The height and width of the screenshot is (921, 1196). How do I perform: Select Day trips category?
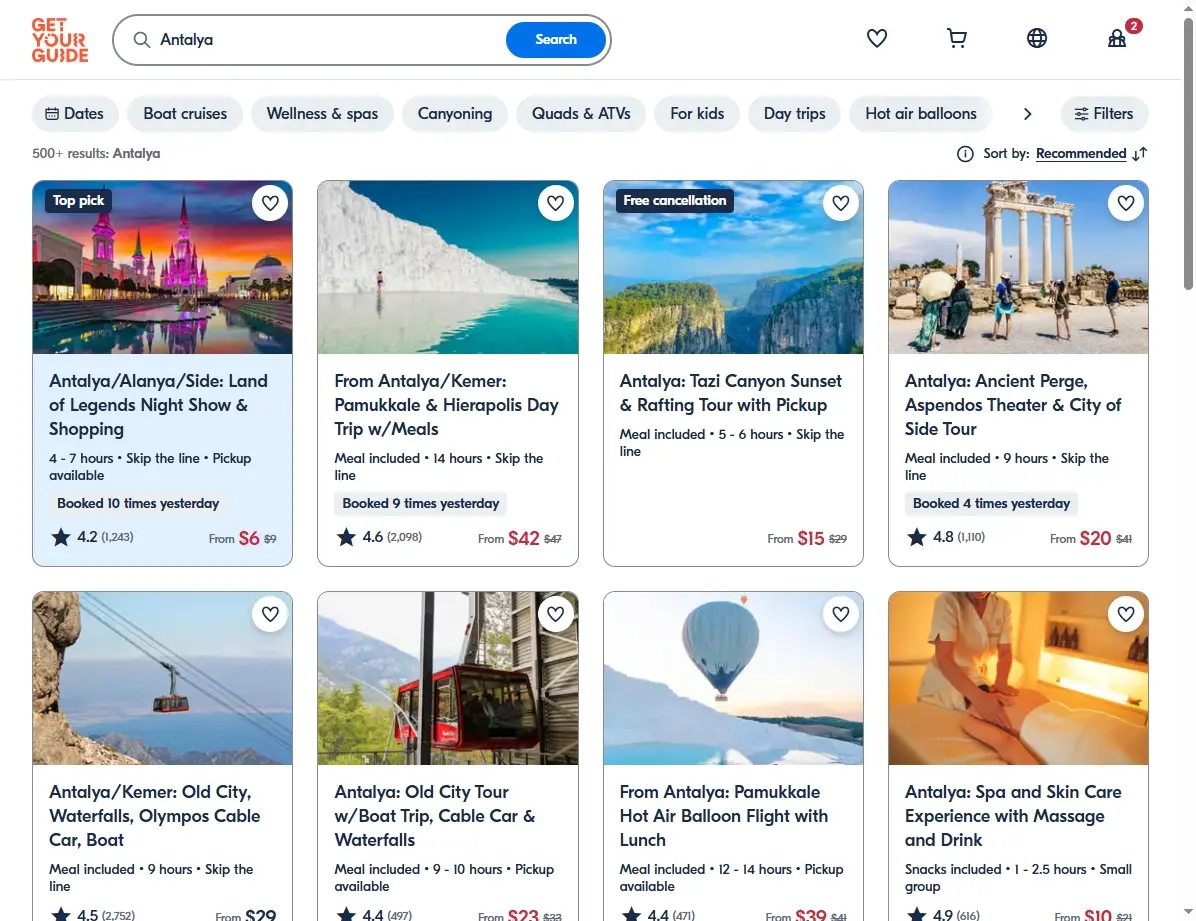795,114
